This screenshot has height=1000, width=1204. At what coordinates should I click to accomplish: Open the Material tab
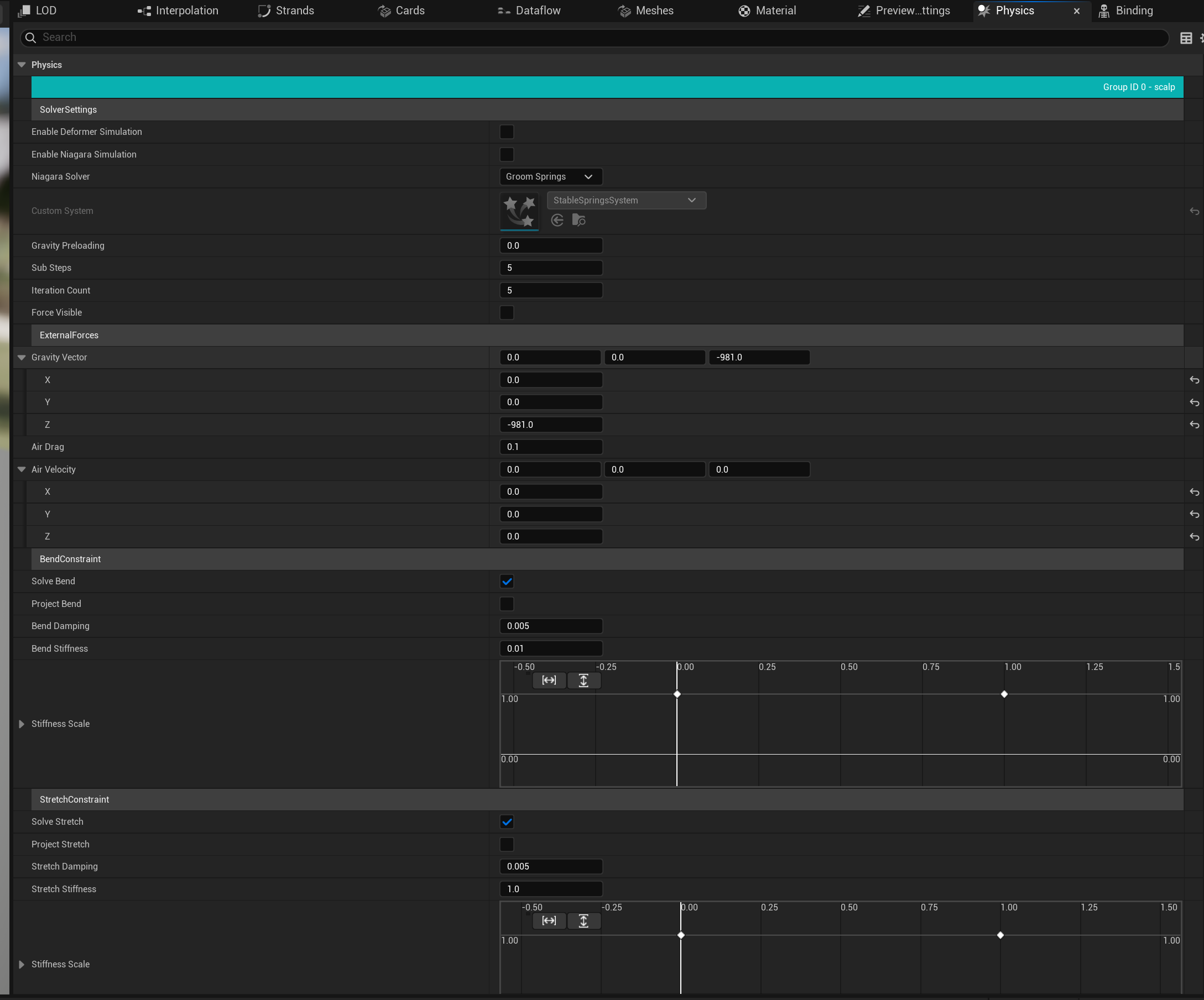(767, 11)
